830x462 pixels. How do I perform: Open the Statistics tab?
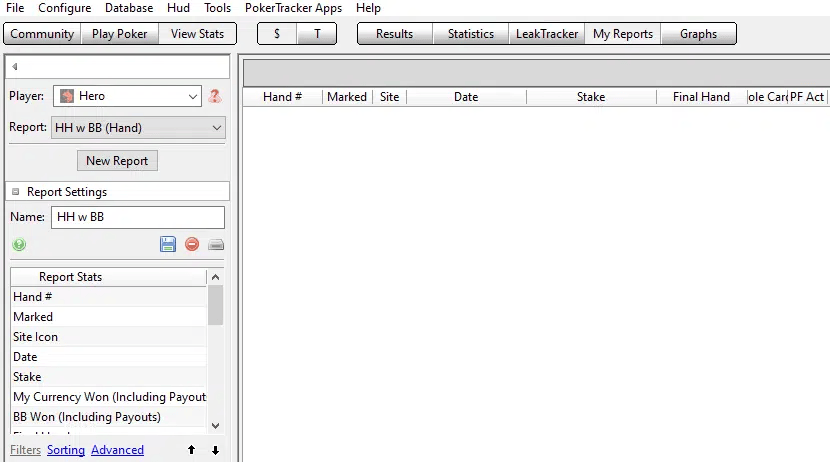click(x=471, y=34)
